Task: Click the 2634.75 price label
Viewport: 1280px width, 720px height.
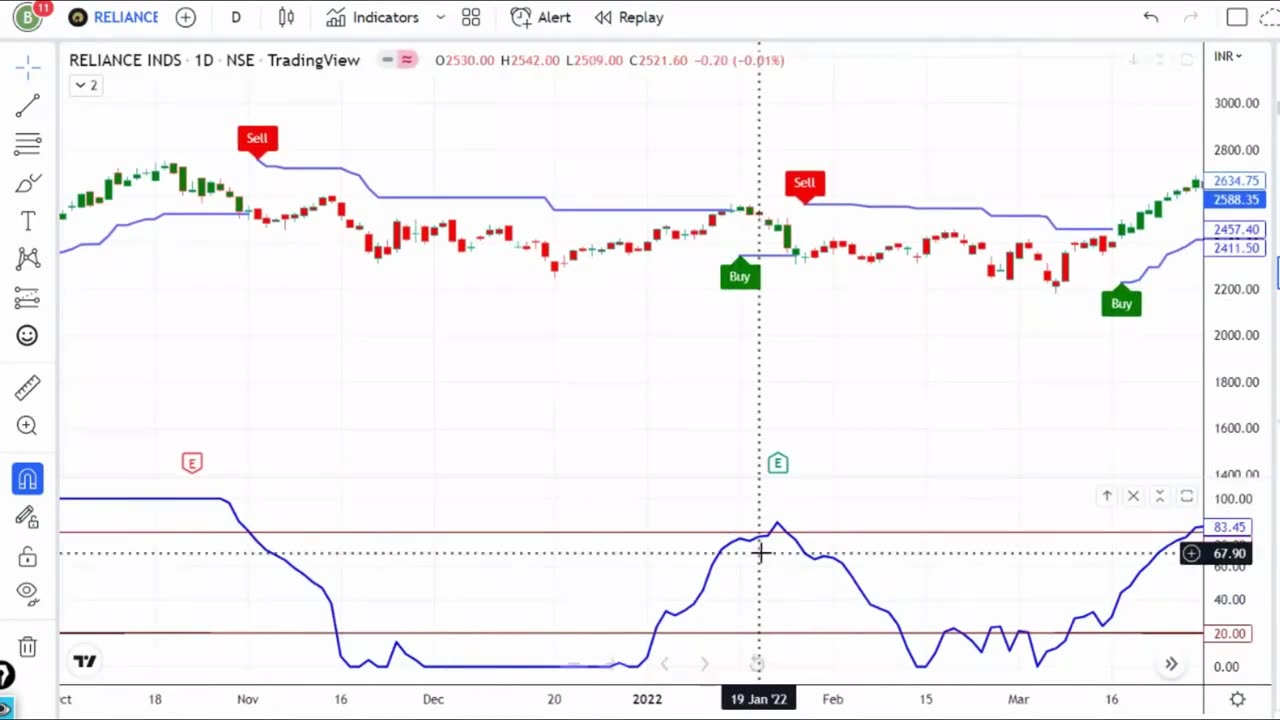Action: point(1235,181)
